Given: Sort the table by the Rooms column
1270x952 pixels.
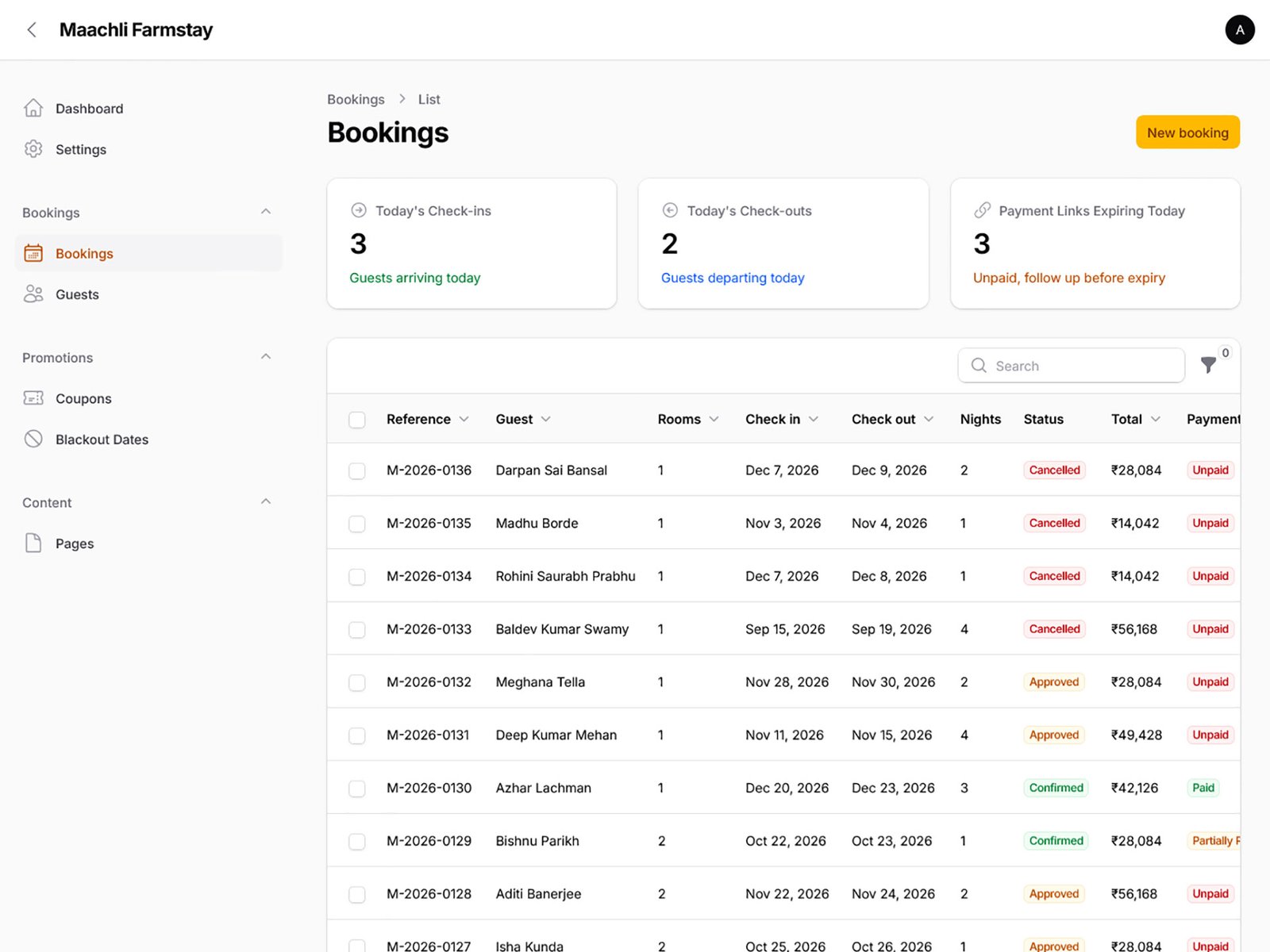Looking at the screenshot, I should (x=688, y=419).
